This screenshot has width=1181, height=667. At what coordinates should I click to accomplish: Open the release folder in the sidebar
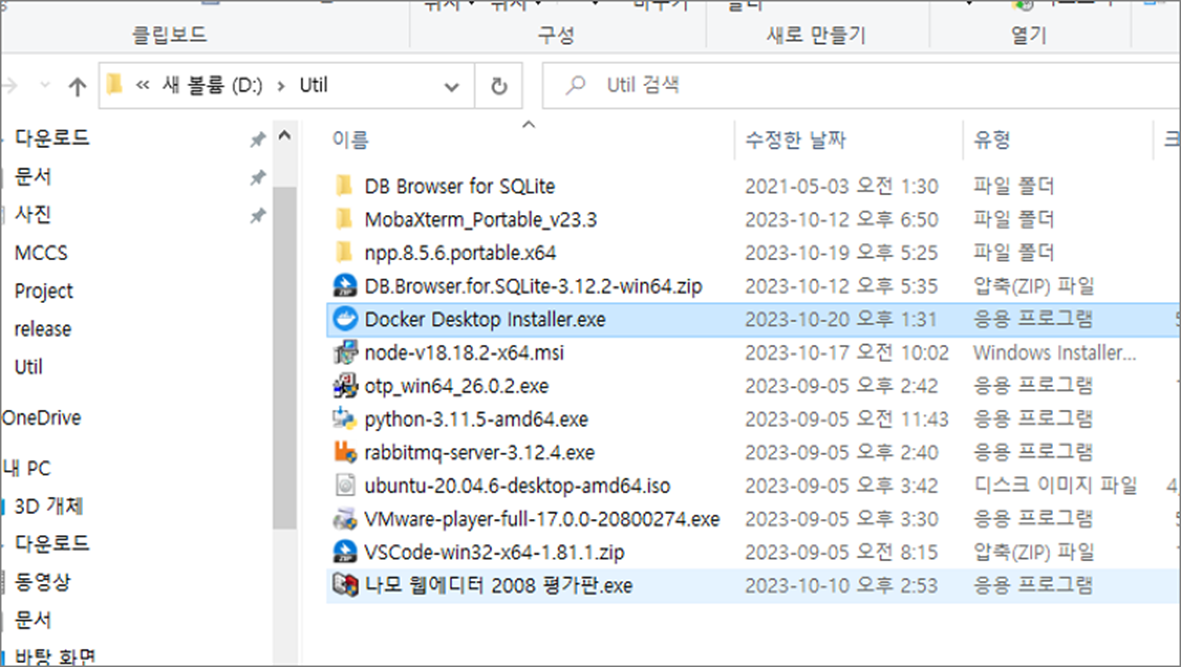(43, 329)
